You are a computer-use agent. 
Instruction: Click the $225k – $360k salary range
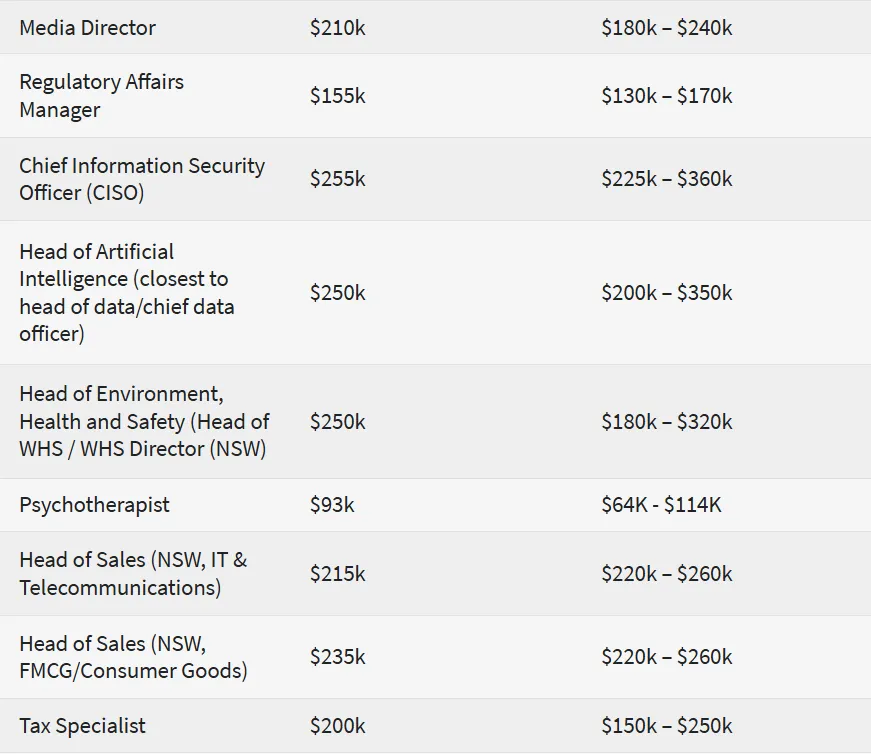click(x=666, y=179)
